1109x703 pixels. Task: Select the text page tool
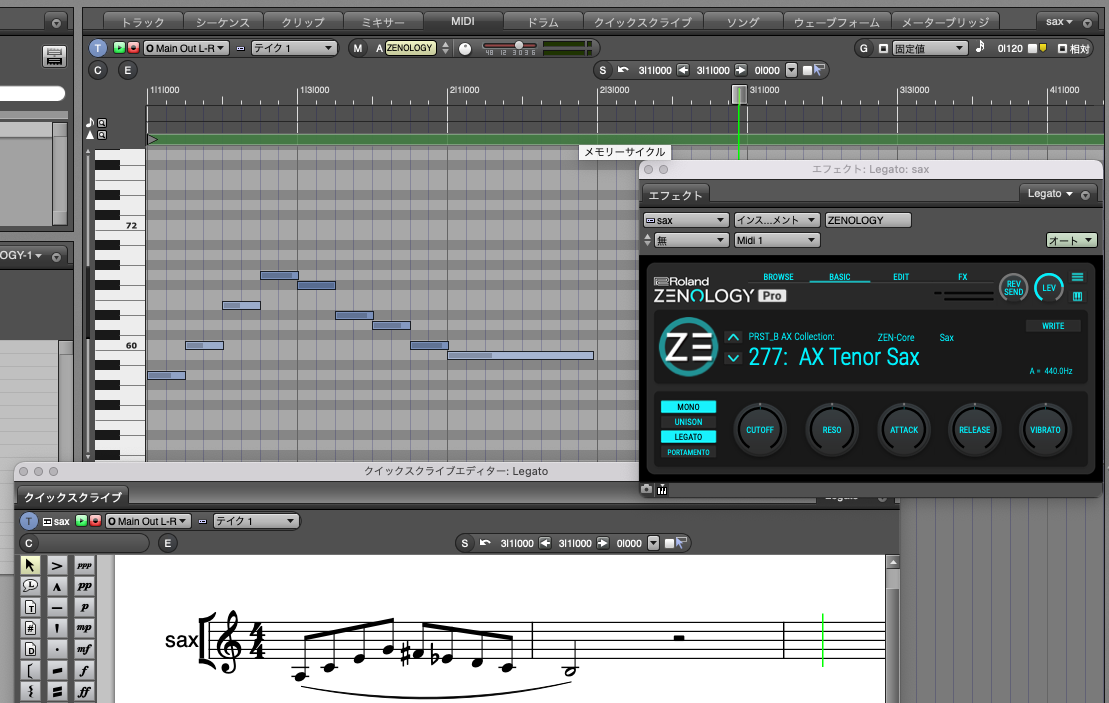[30, 607]
